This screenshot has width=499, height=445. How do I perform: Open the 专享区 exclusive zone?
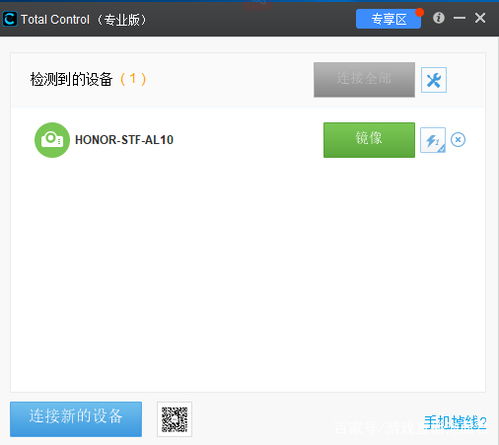(x=388, y=19)
